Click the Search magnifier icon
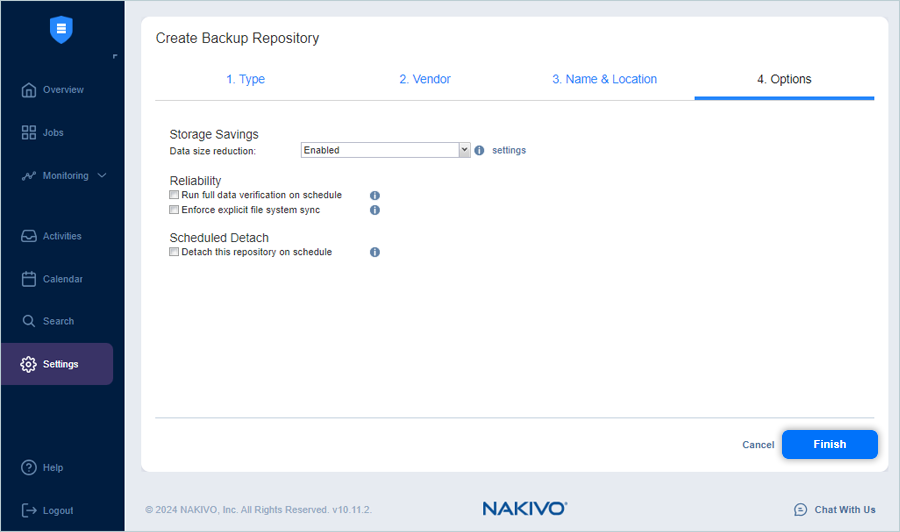 coord(29,321)
